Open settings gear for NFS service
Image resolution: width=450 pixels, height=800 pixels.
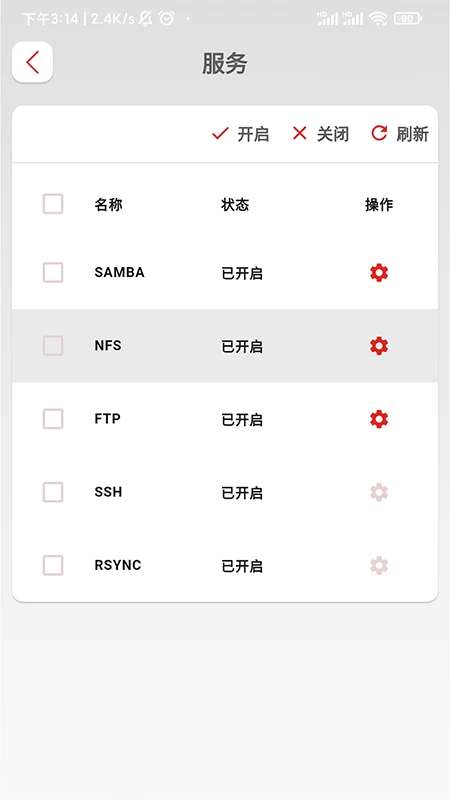point(379,346)
